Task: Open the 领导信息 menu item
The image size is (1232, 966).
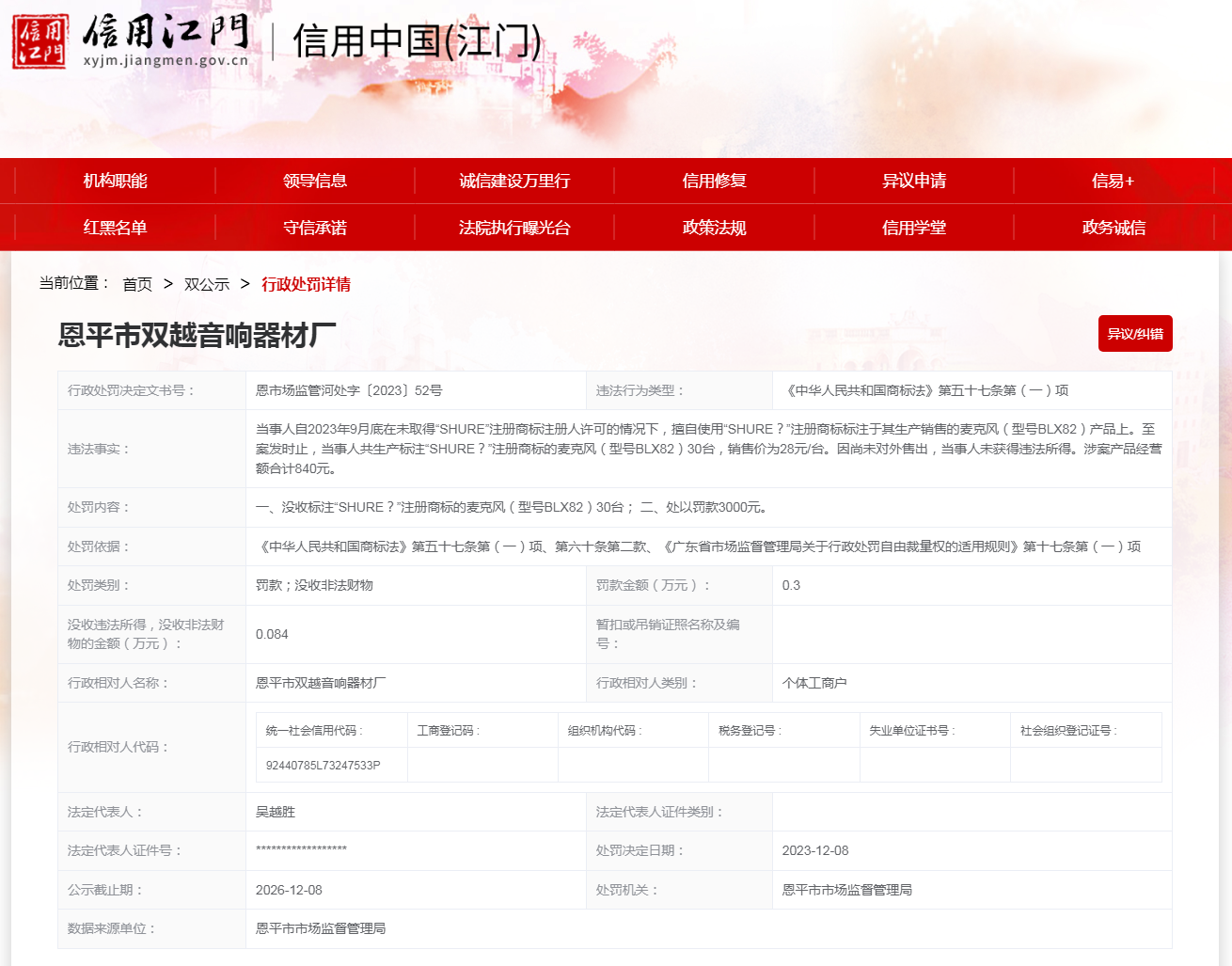Action: click(x=315, y=181)
